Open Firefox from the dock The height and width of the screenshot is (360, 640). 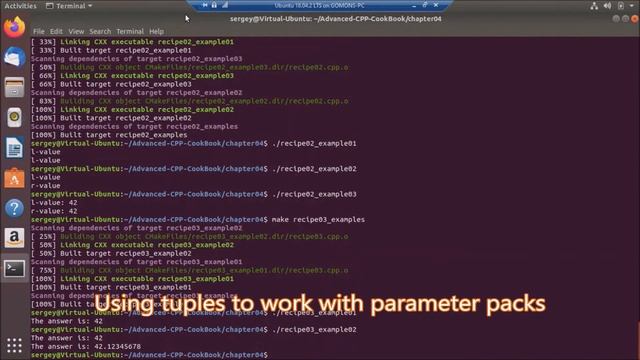(14, 27)
